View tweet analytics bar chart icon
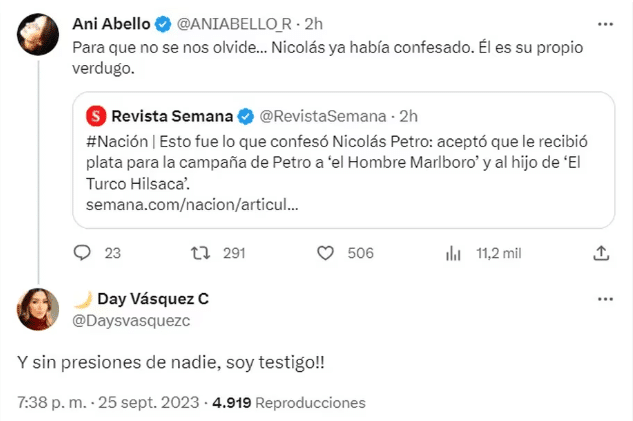The image size is (633, 421). click(x=453, y=253)
